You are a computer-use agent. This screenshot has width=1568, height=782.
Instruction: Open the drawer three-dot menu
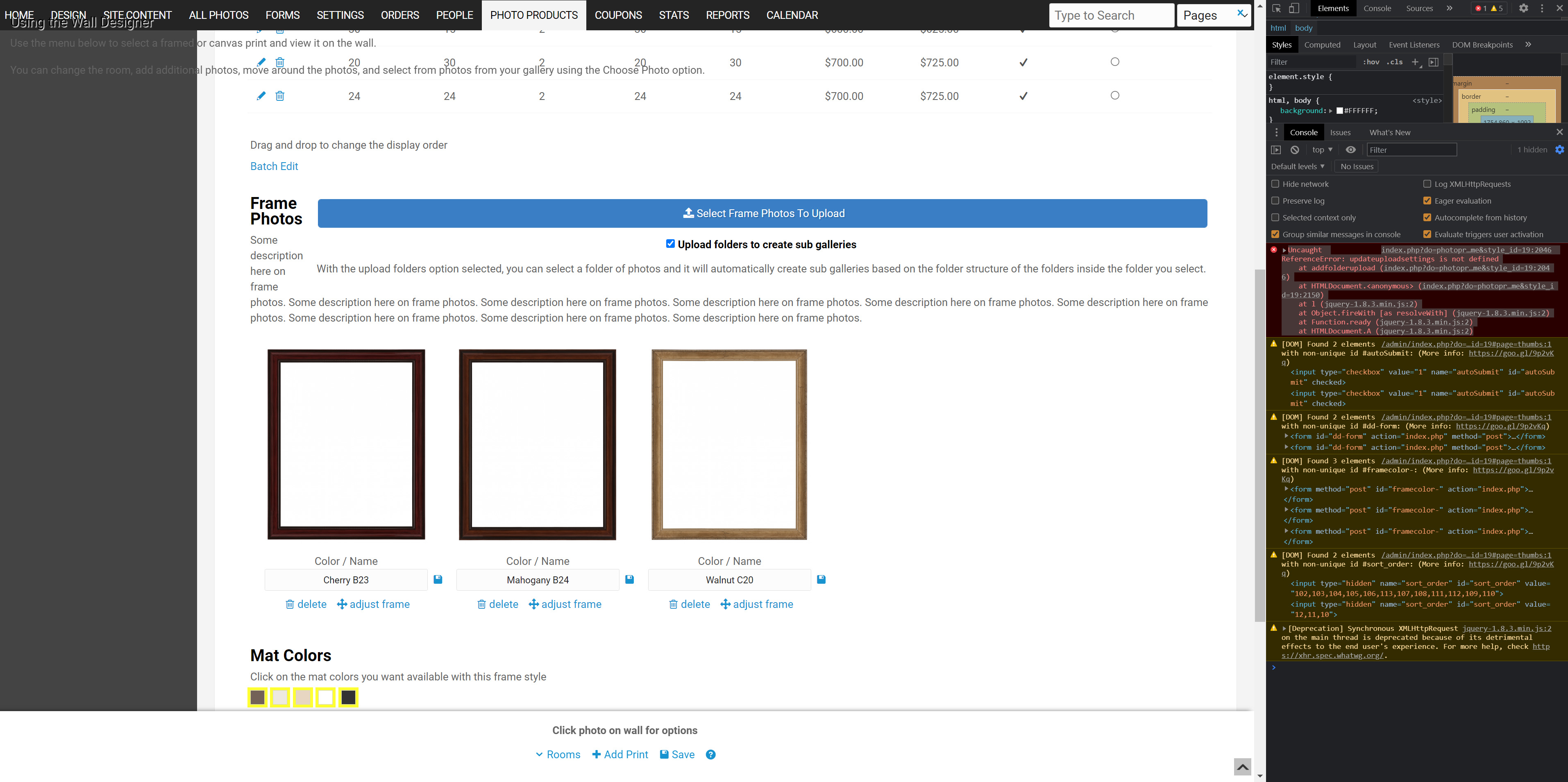point(1276,133)
